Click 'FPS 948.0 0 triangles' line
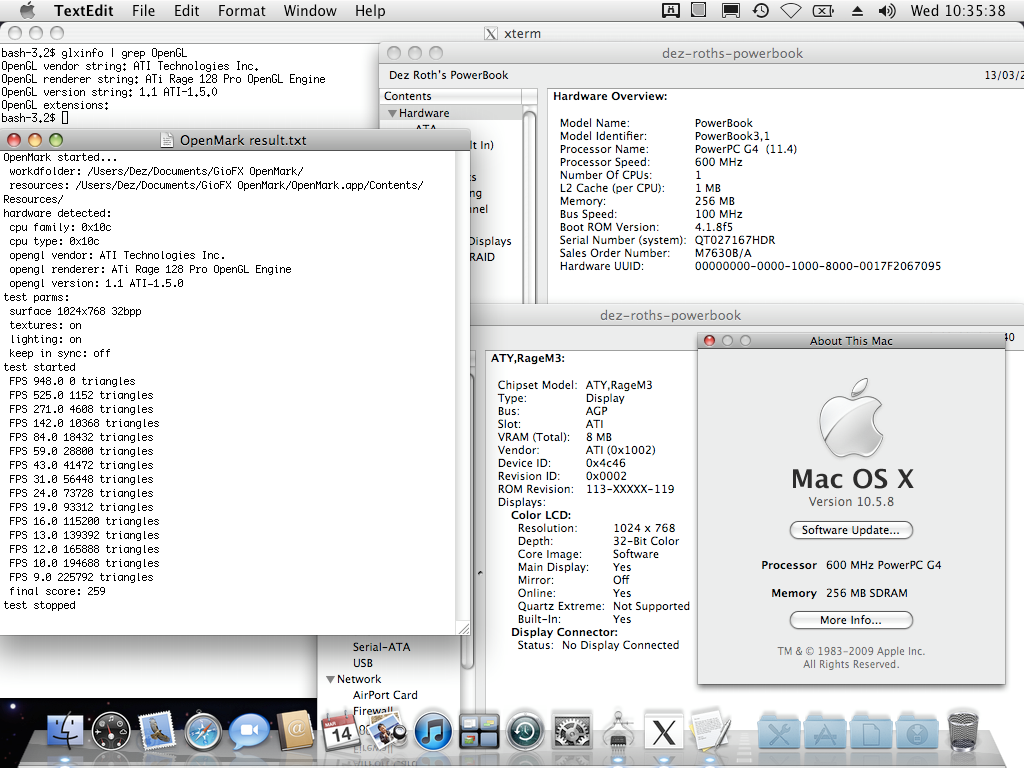This screenshot has height=768, width=1024. coord(72,381)
